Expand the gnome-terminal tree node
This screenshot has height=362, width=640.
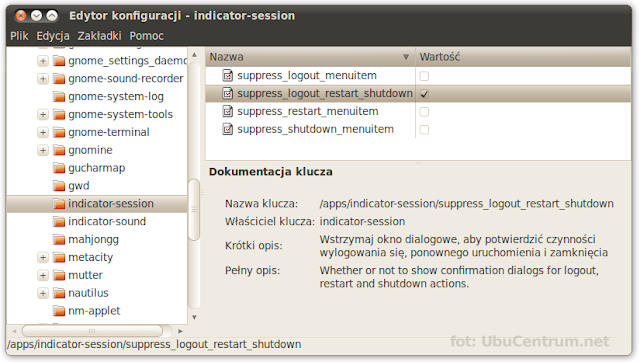(x=43, y=132)
